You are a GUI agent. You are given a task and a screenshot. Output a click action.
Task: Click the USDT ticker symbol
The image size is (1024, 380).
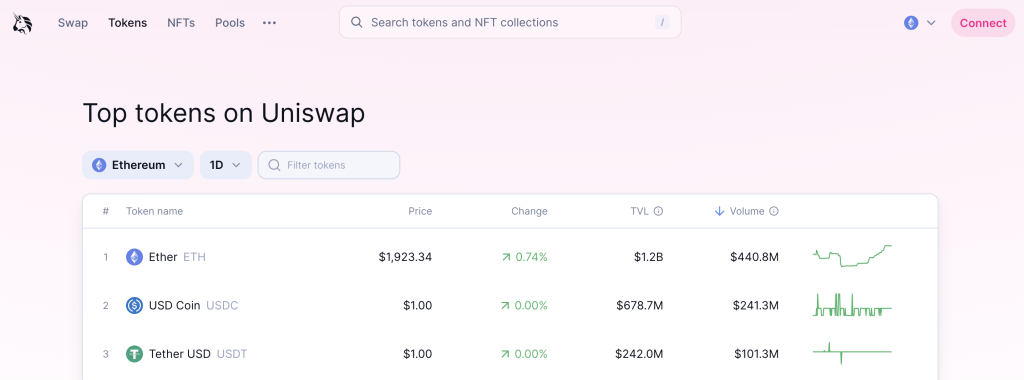pyautogui.click(x=232, y=354)
